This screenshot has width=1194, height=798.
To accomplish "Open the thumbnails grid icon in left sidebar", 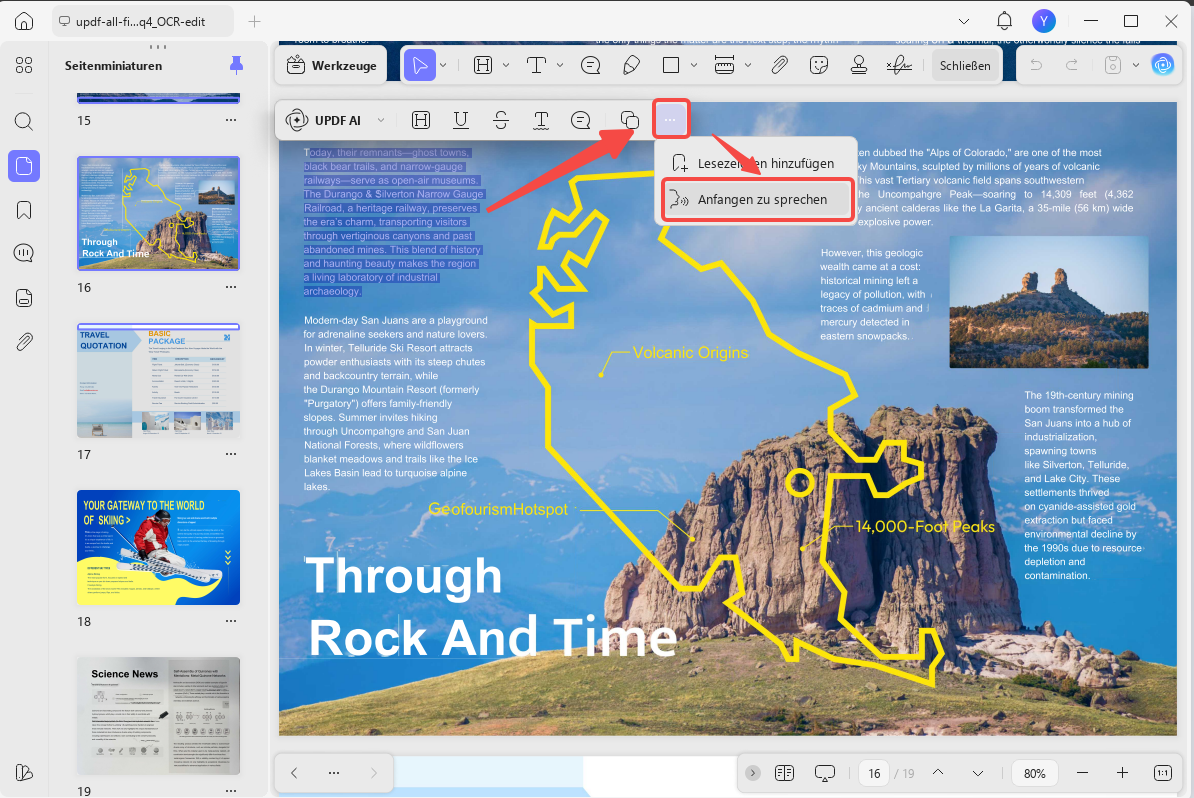I will [24, 65].
